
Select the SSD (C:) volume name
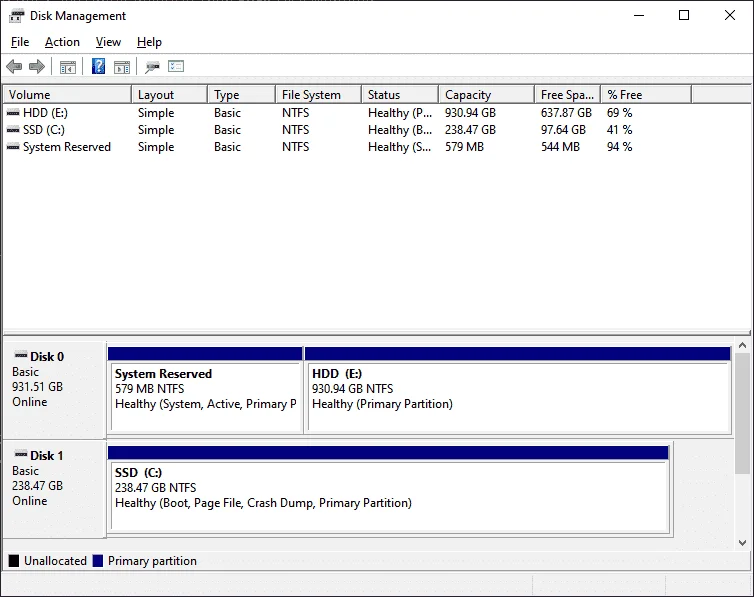43,130
